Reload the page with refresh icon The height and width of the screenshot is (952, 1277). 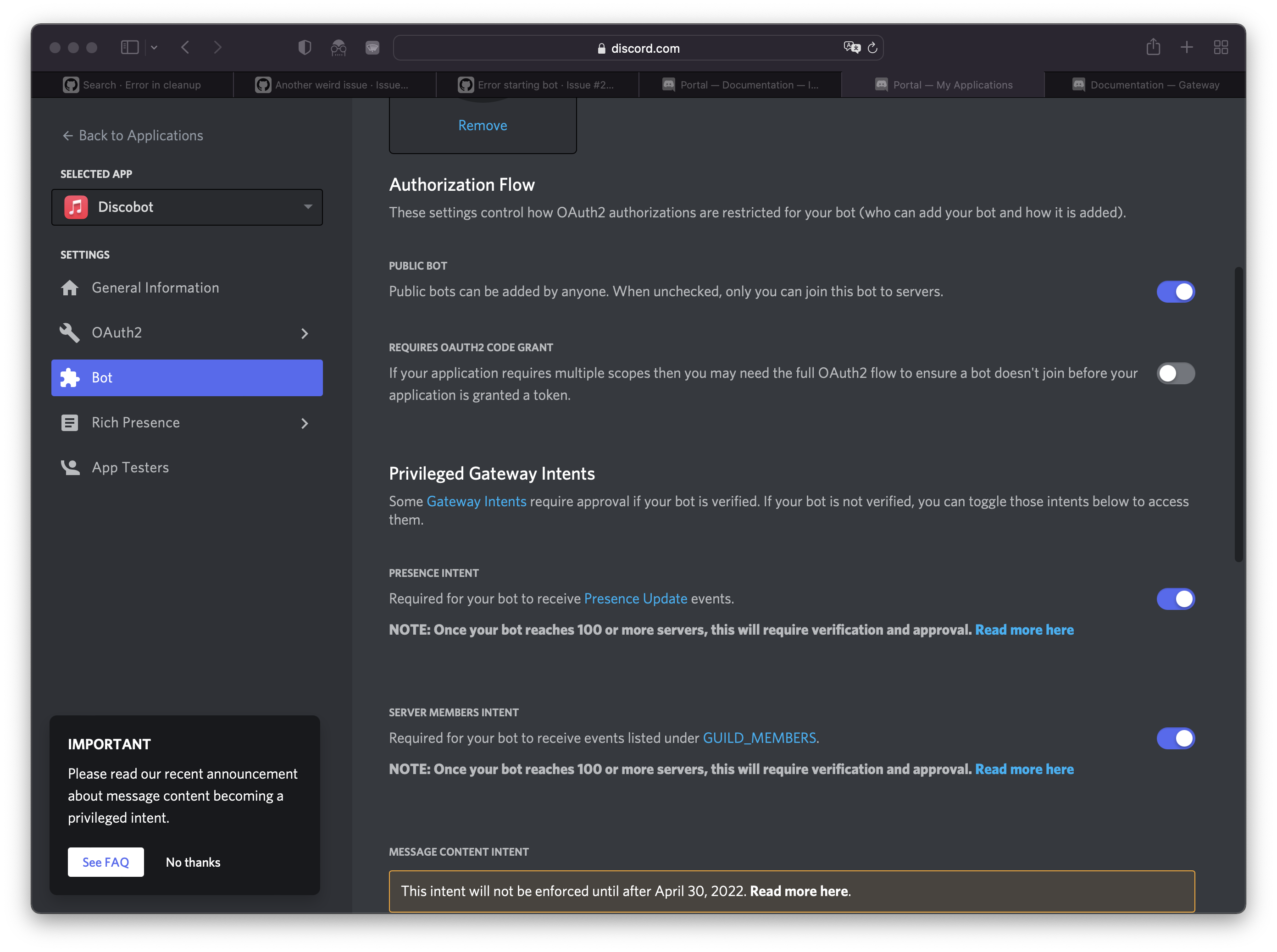click(872, 48)
